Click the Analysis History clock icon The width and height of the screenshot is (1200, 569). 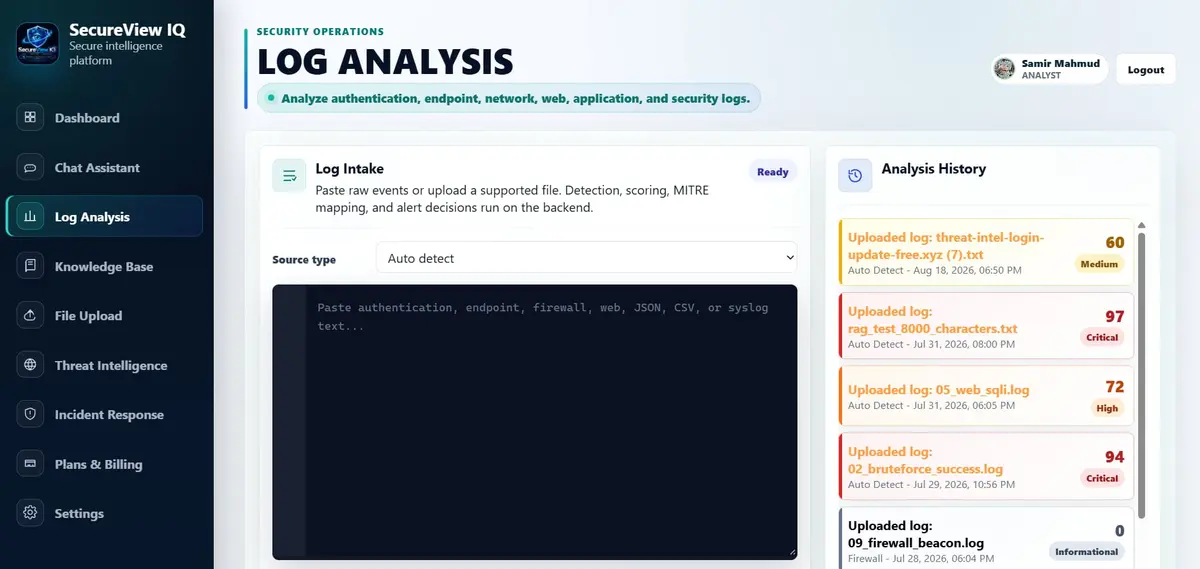point(855,175)
